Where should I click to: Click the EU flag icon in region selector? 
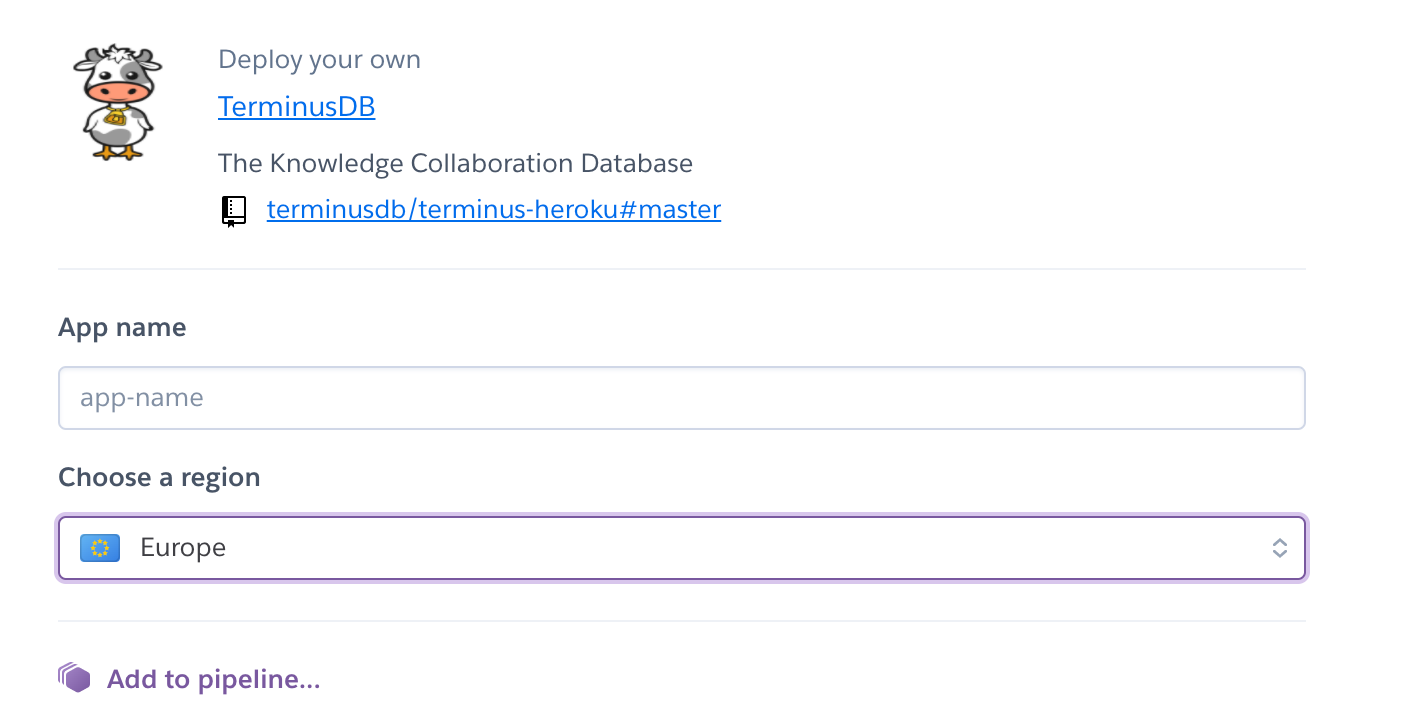(x=98, y=547)
